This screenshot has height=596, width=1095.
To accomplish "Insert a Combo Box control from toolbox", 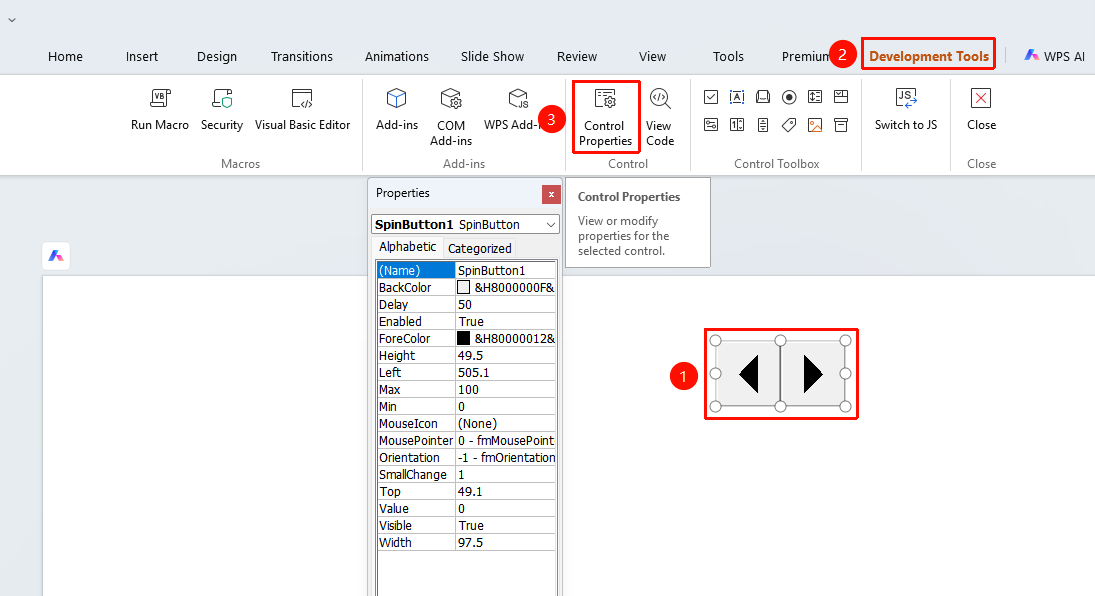I will point(841,97).
